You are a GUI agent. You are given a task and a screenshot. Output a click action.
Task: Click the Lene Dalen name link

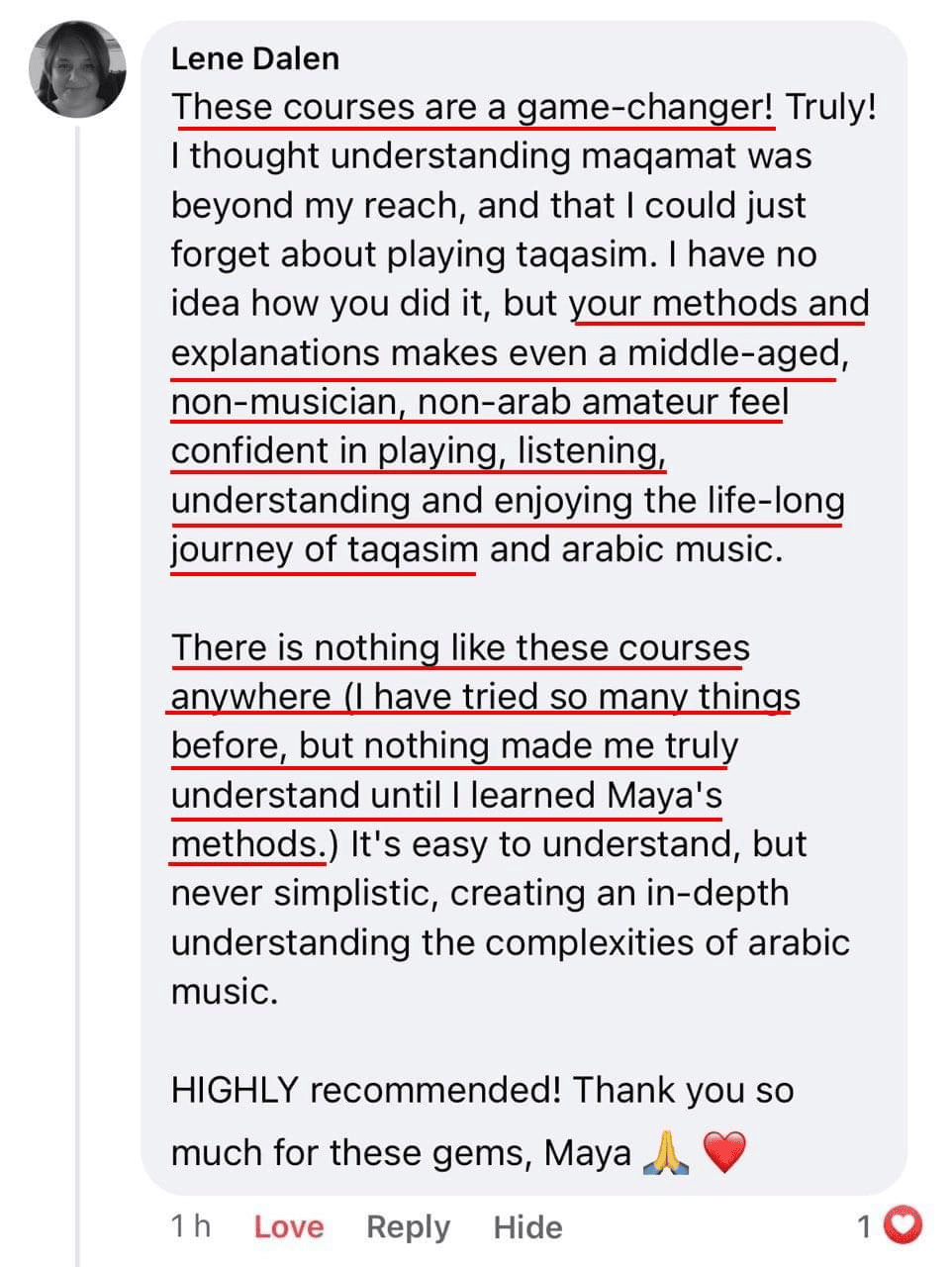(254, 58)
